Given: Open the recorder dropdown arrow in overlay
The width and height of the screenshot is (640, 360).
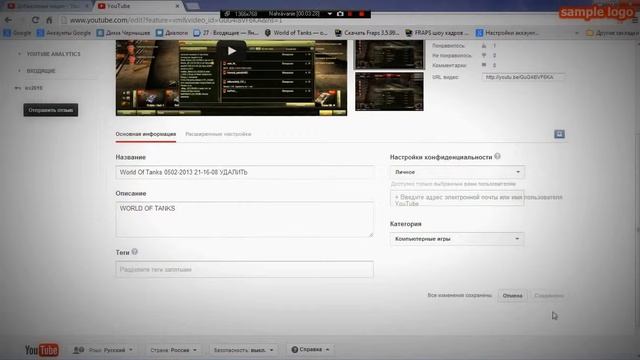Looking at the screenshot, I should [329, 13].
